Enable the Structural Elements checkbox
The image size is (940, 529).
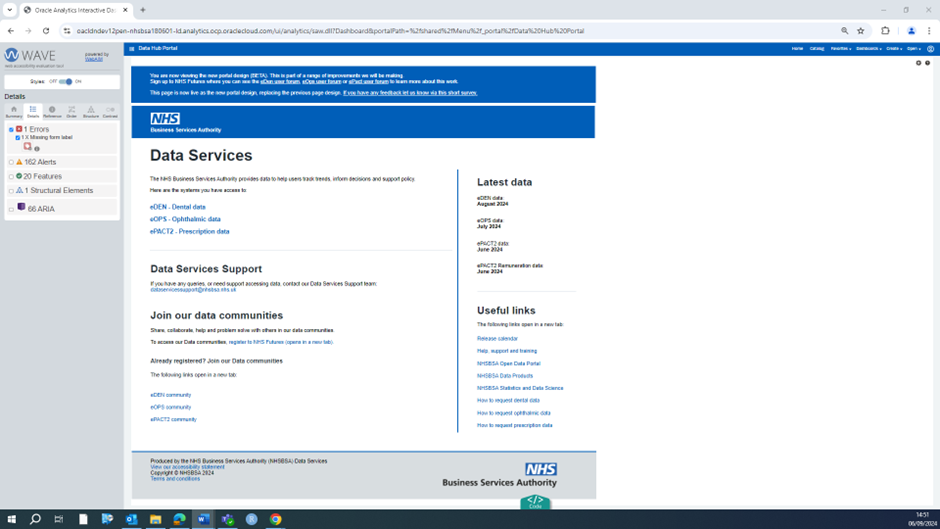[x=11, y=191]
